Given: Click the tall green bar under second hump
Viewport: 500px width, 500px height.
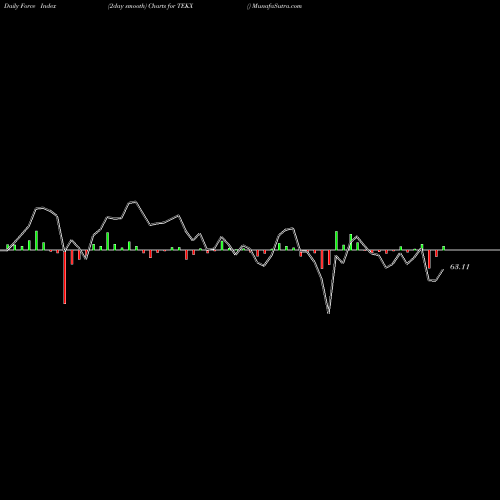Looking at the screenshot, I should (x=108, y=241).
